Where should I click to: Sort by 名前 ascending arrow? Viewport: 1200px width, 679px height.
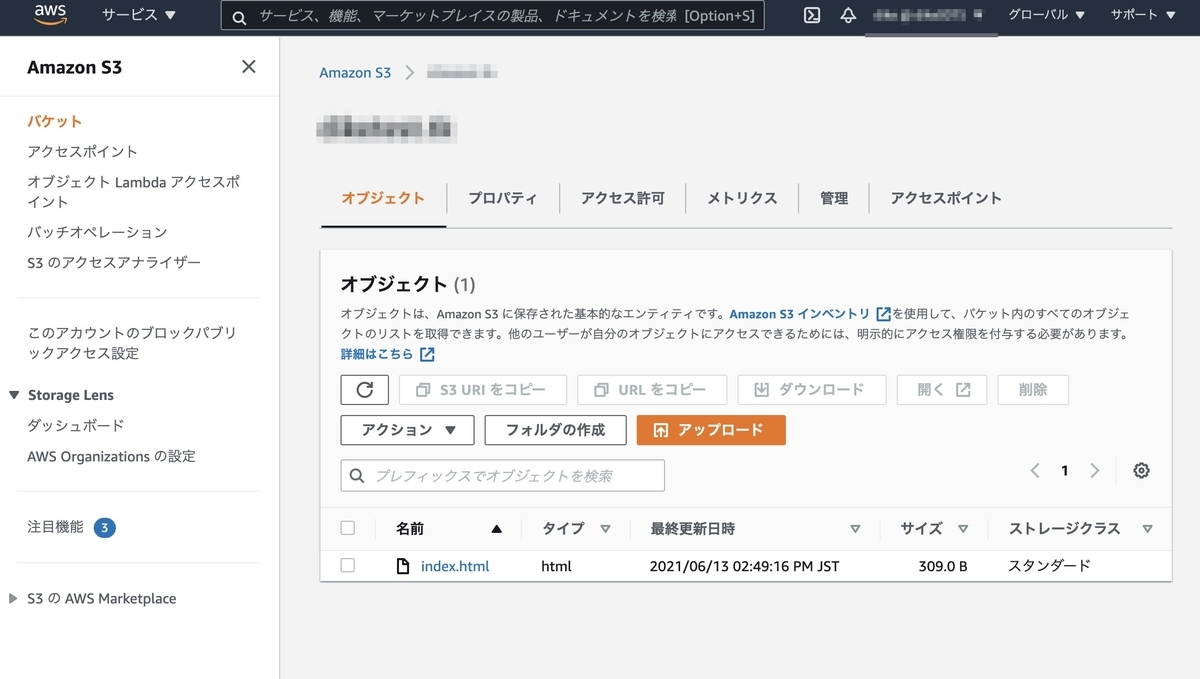click(497, 529)
